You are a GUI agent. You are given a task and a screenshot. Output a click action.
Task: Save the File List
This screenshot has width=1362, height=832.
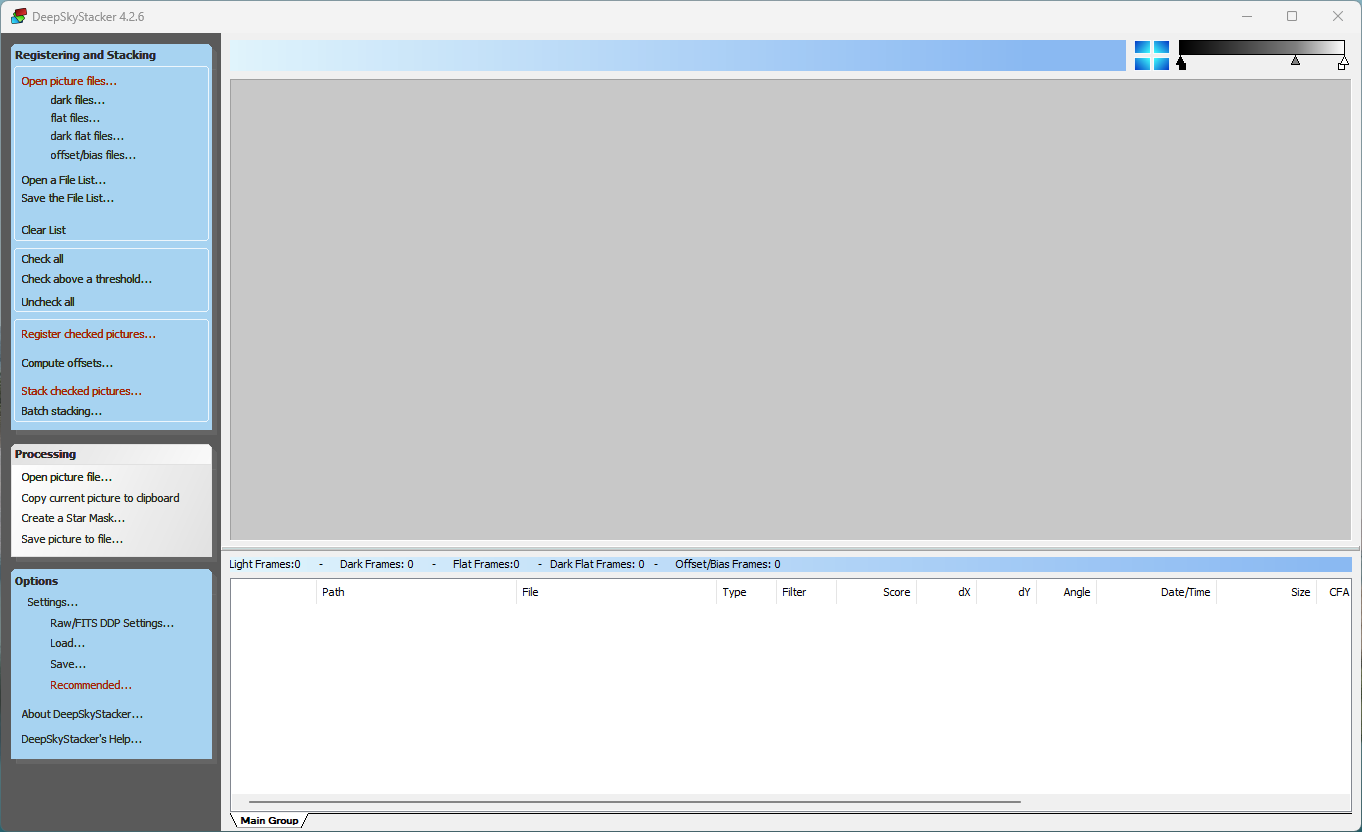click(68, 198)
